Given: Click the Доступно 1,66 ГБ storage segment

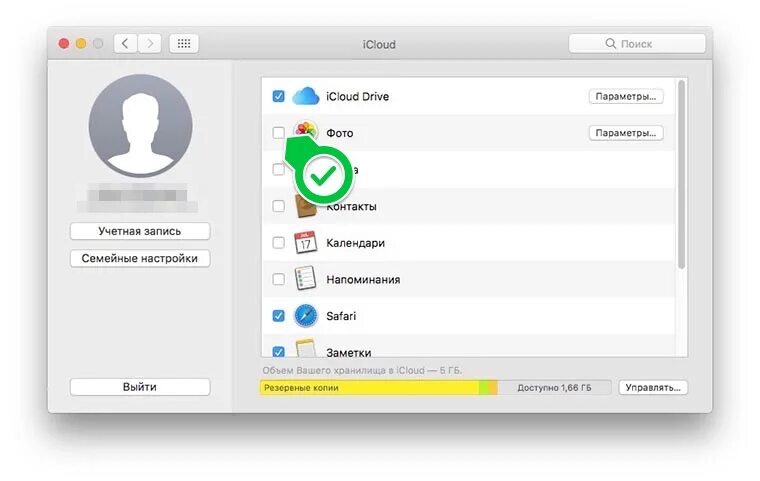Looking at the screenshot, I should 554,387.
